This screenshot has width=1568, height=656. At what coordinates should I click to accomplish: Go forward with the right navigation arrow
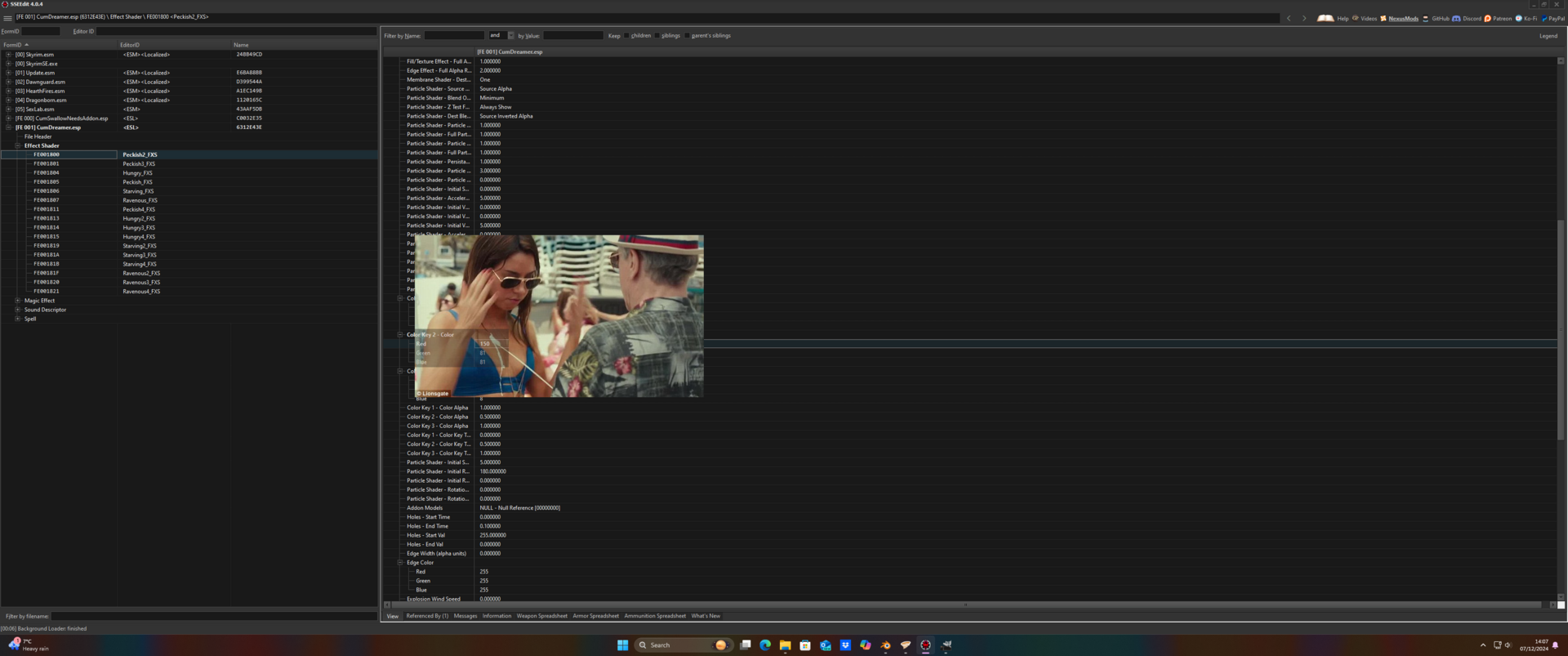point(1304,18)
